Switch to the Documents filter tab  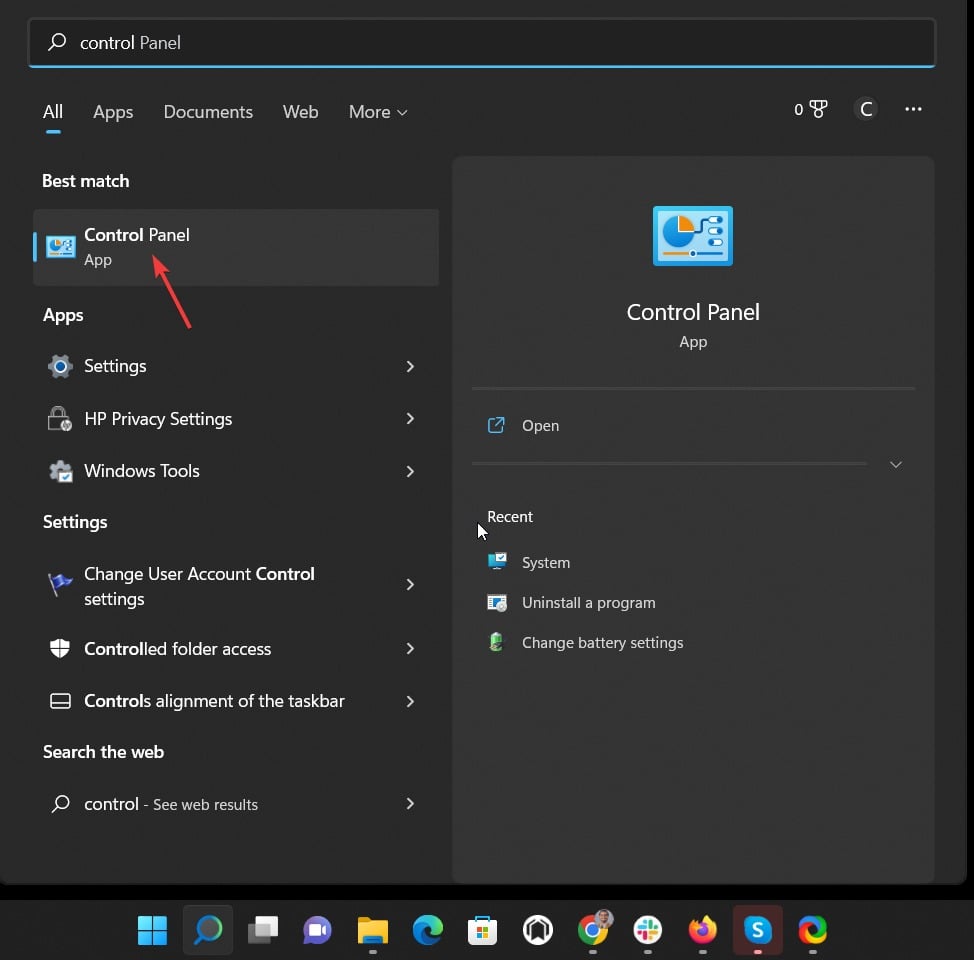pyautogui.click(x=208, y=112)
